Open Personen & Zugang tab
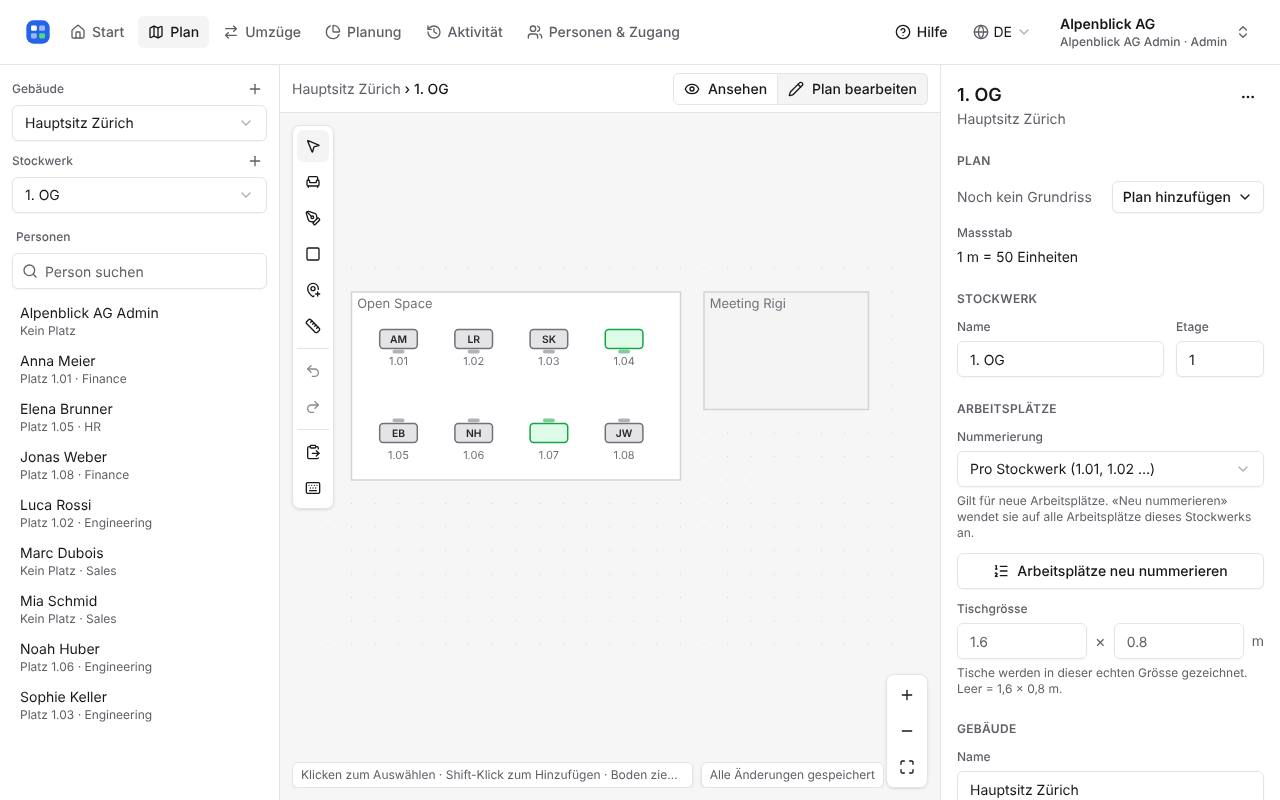Viewport: 1280px width, 800px height. click(604, 32)
